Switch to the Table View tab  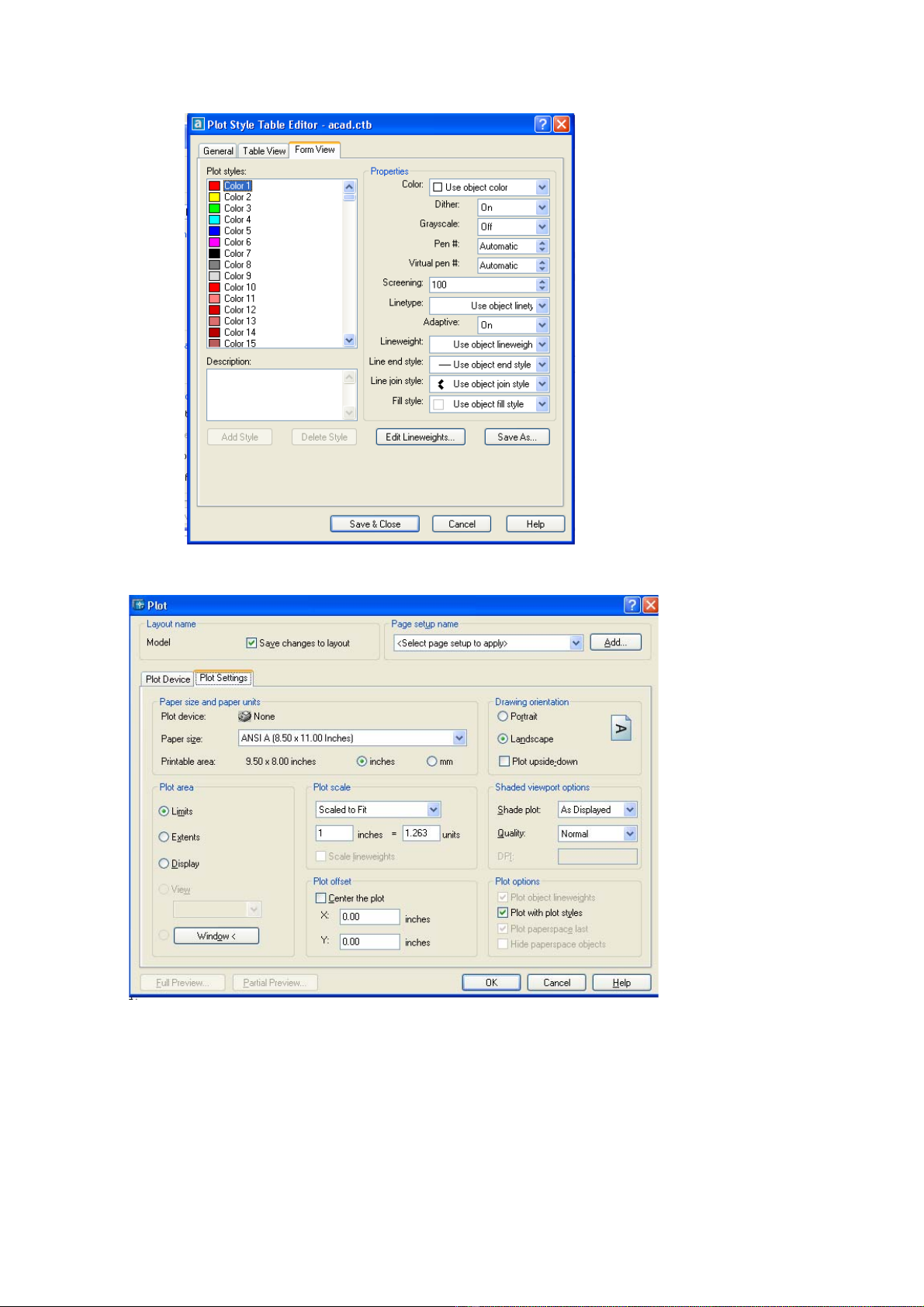point(264,151)
